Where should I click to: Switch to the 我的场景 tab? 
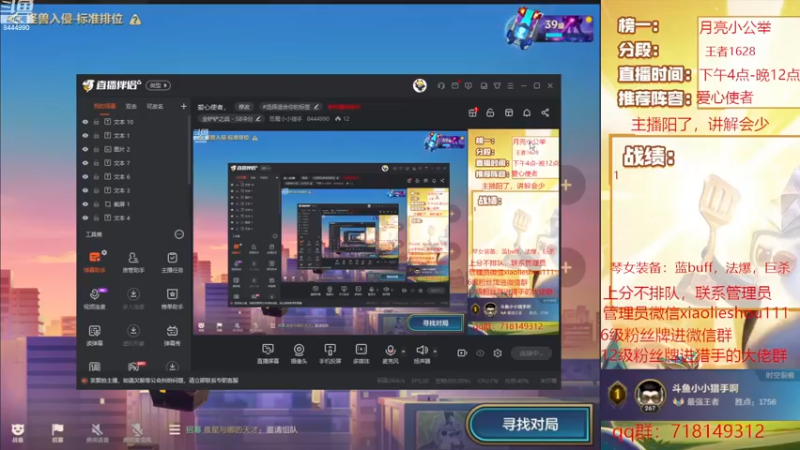coord(105,106)
